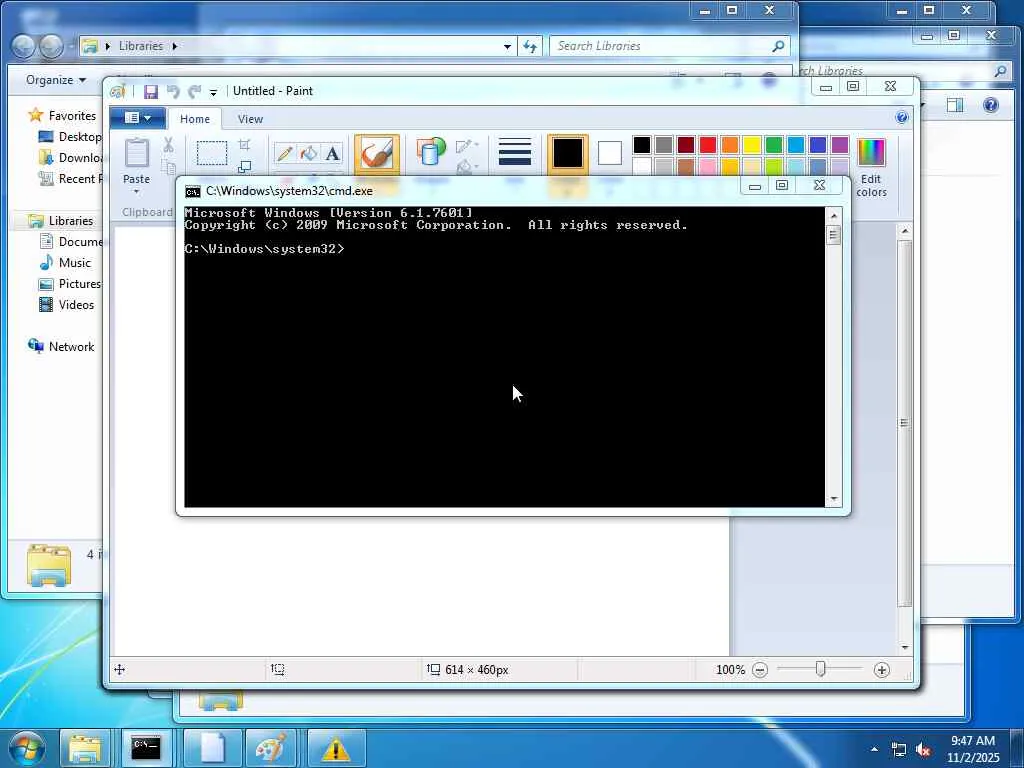Click the cmd.exe title bar icon
The height and width of the screenshot is (768, 1024).
point(193,191)
